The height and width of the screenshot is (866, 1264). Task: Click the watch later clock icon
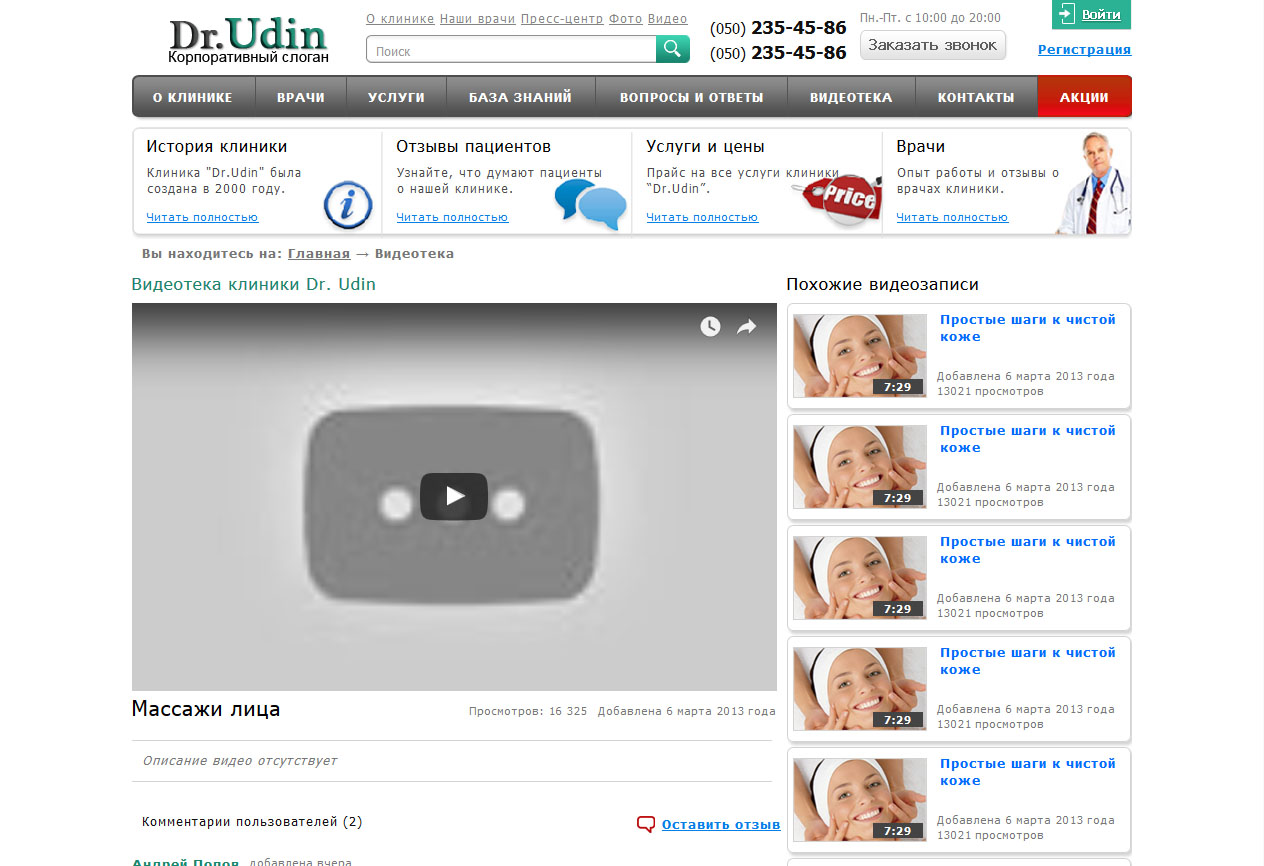click(x=710, y=327)
